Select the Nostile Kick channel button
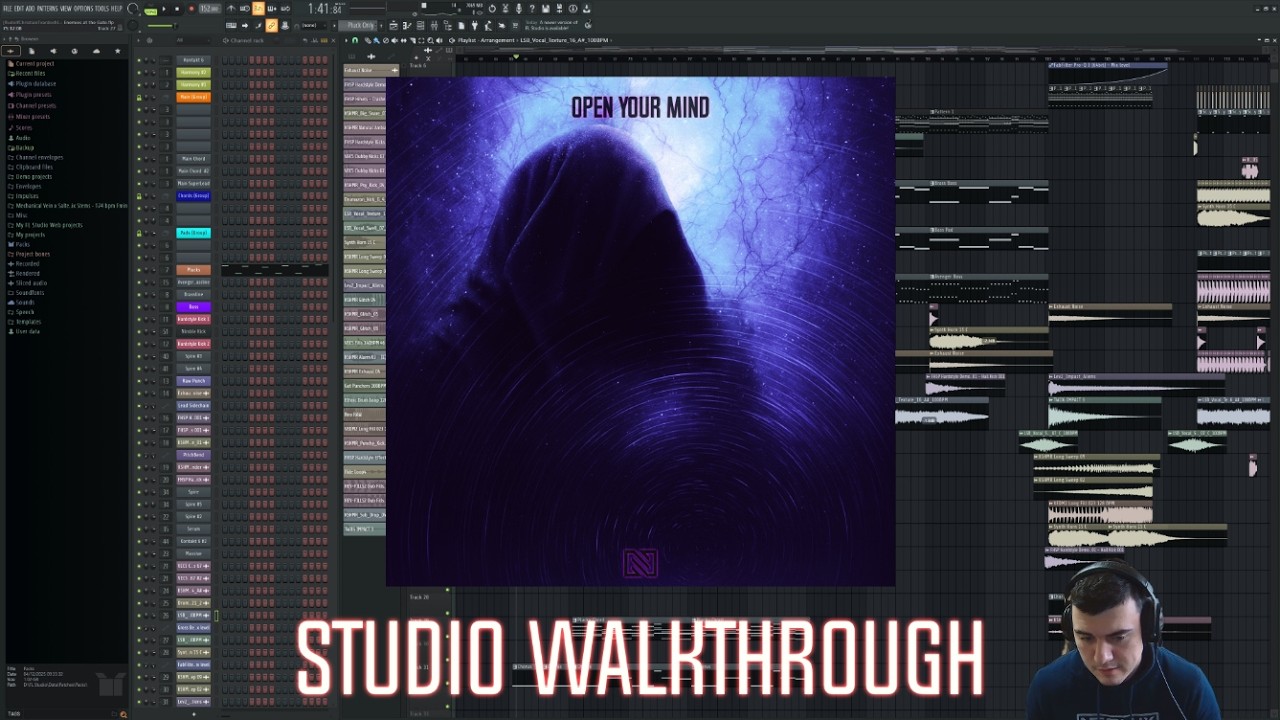 193,331
